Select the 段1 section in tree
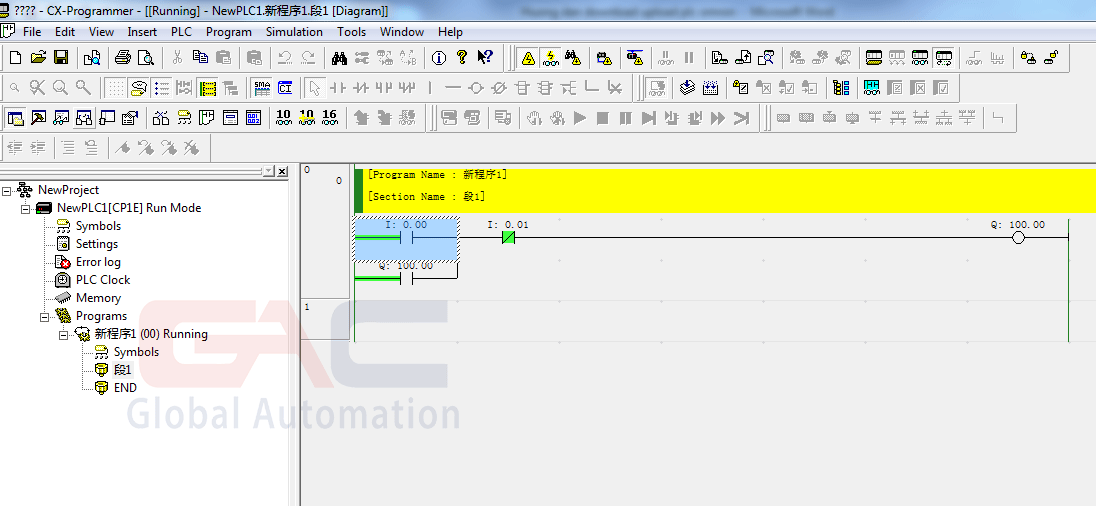 click(122, 370)
